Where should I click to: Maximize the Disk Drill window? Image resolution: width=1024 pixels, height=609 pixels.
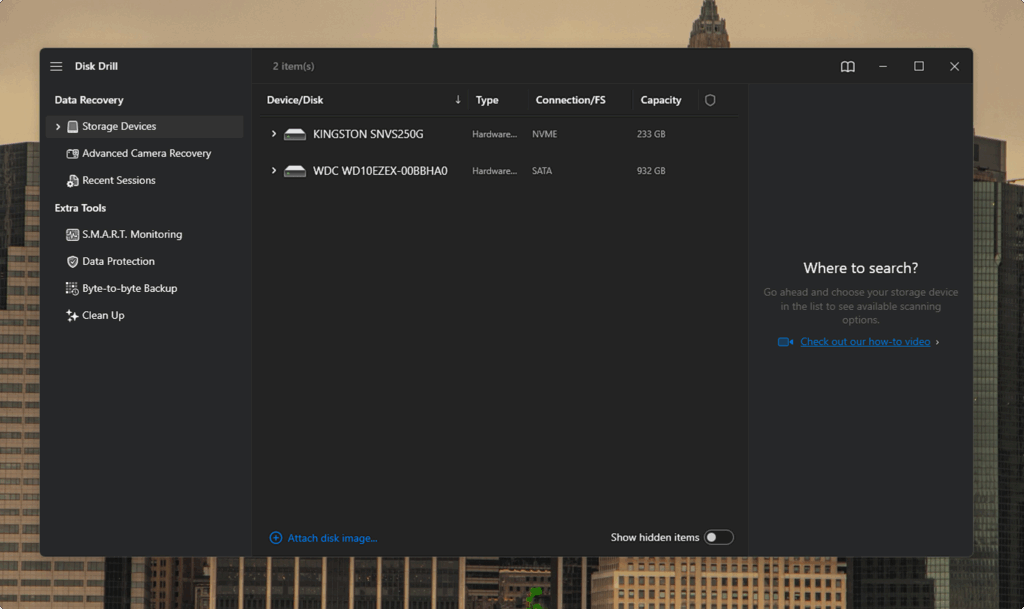919,66
